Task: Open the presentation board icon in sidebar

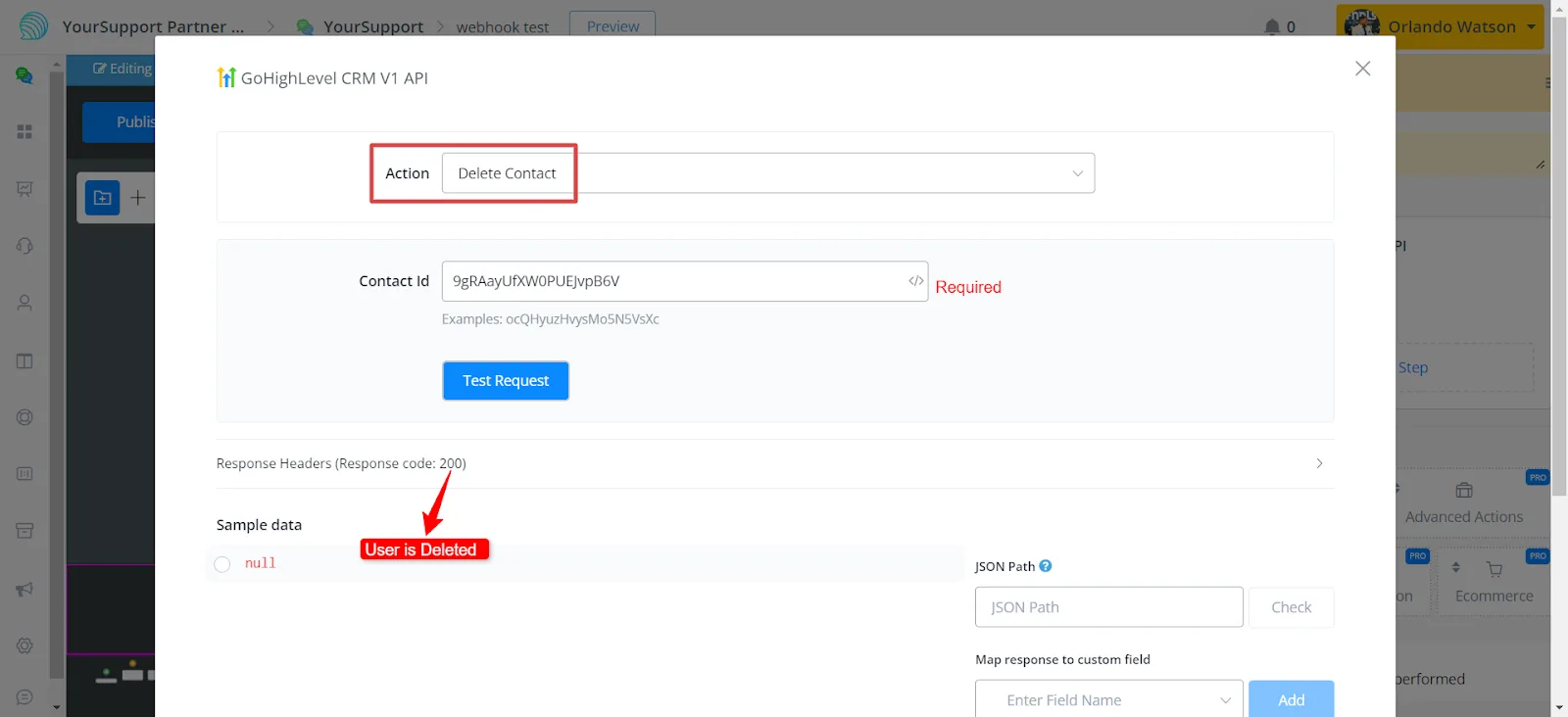Action: click(x=24, y=189)
